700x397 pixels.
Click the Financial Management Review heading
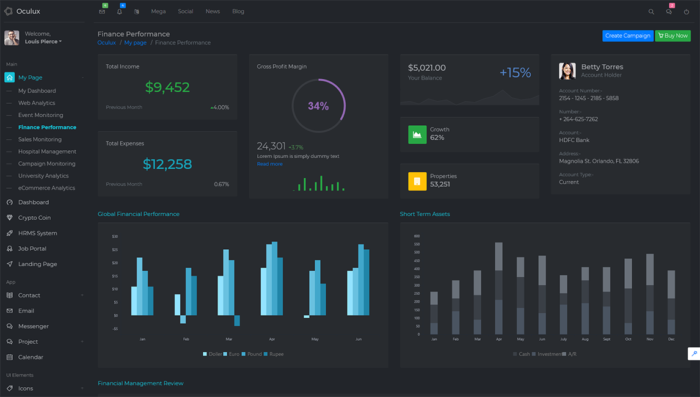click(140, 384)
